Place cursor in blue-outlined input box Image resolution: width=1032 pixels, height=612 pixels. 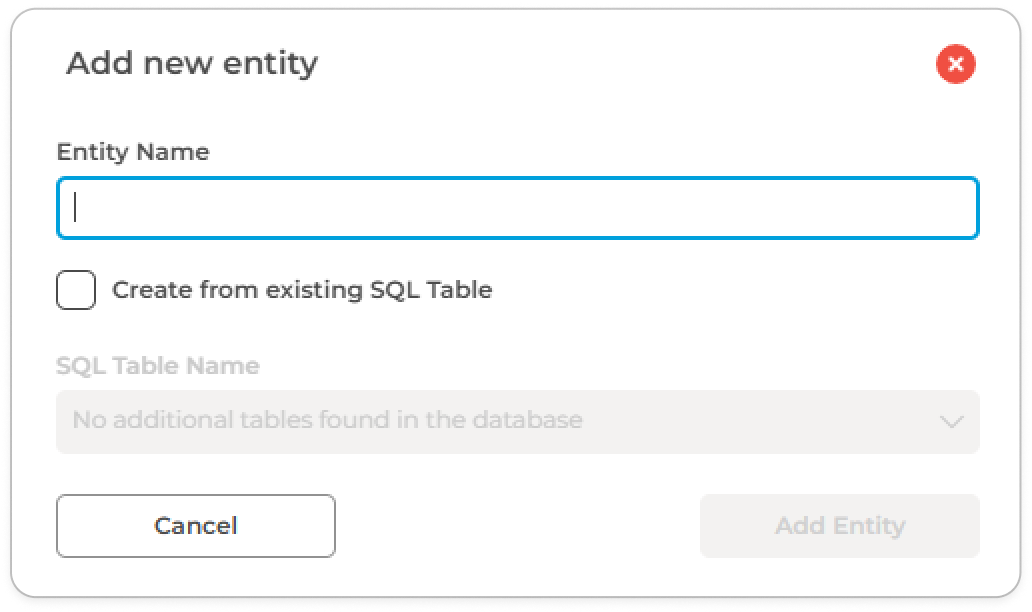(517, 208)
